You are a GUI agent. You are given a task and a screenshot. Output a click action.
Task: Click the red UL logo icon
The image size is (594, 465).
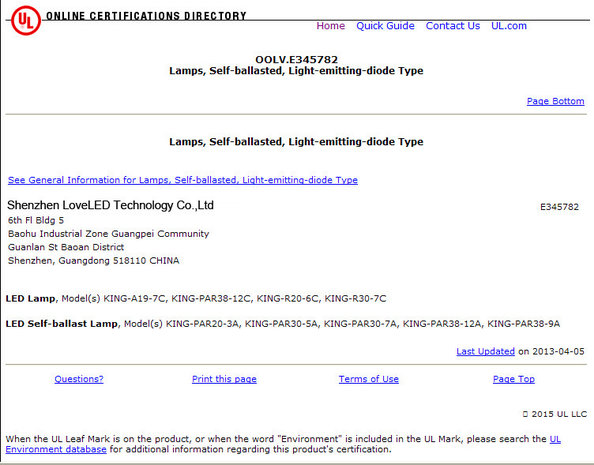pos(26,20)
